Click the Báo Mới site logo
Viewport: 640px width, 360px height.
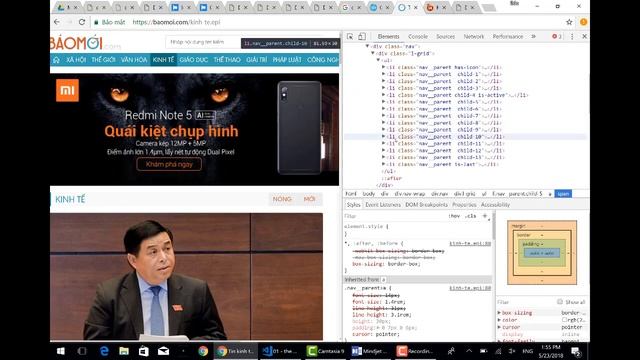(x=86, y=42)
